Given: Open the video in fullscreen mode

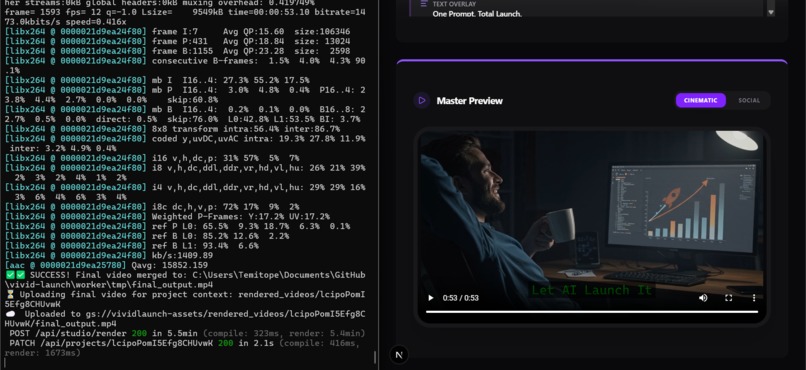Looking at the screenshot, I should pos(728,298).
